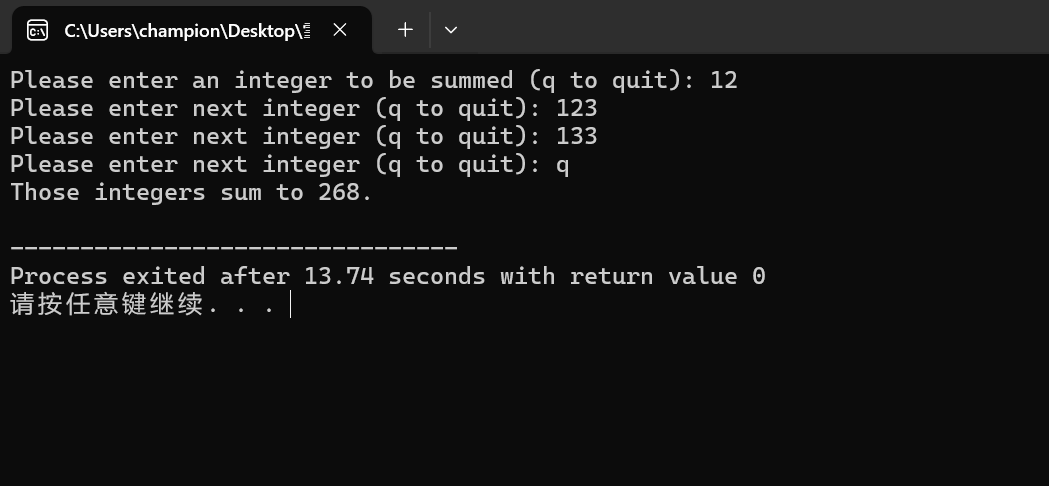This screenshot has height=486, width=1049.
Task: Click the entered value 123
Action: tap(577, 108)
